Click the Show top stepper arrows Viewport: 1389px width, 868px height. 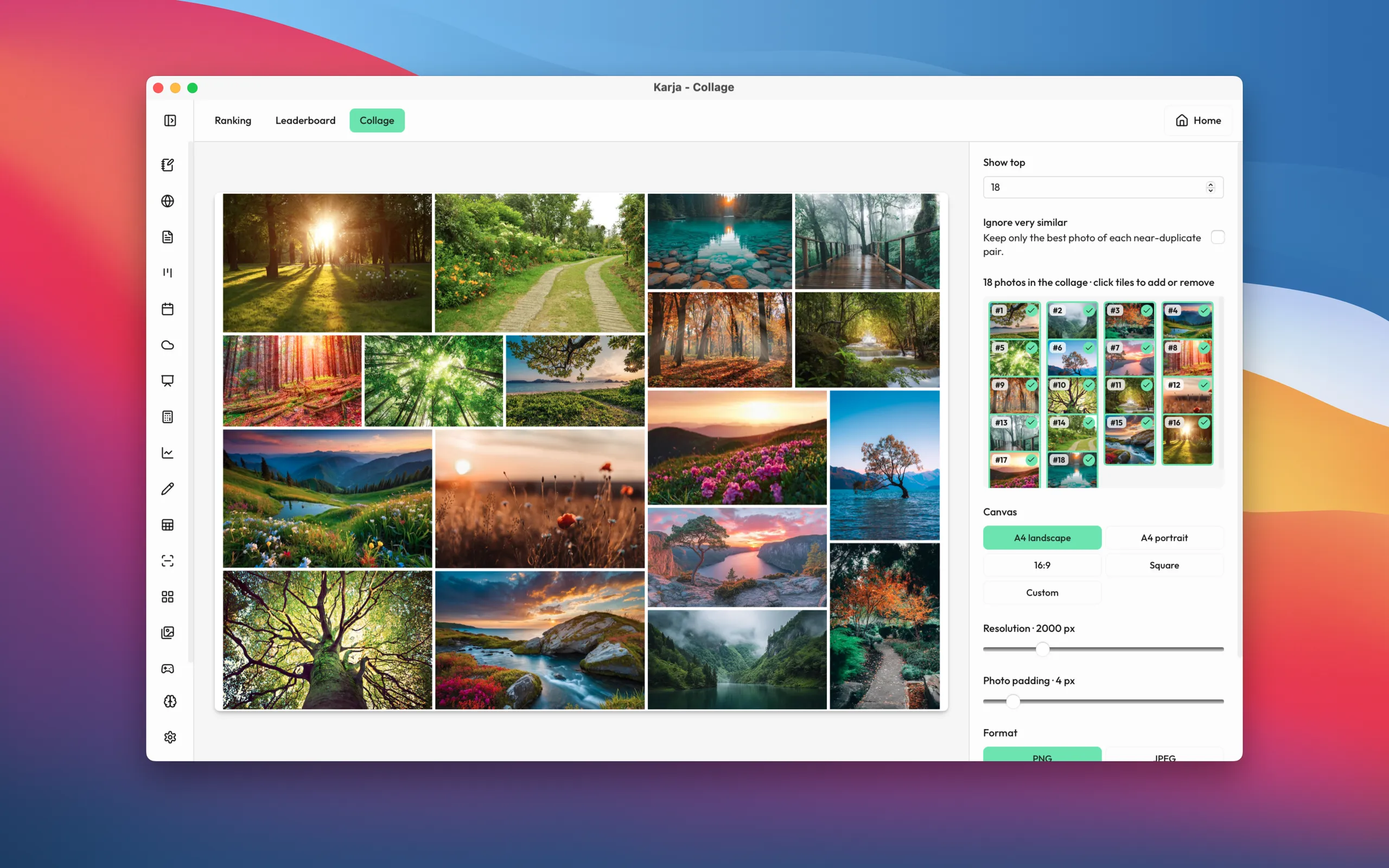(x=1210, y=187)
